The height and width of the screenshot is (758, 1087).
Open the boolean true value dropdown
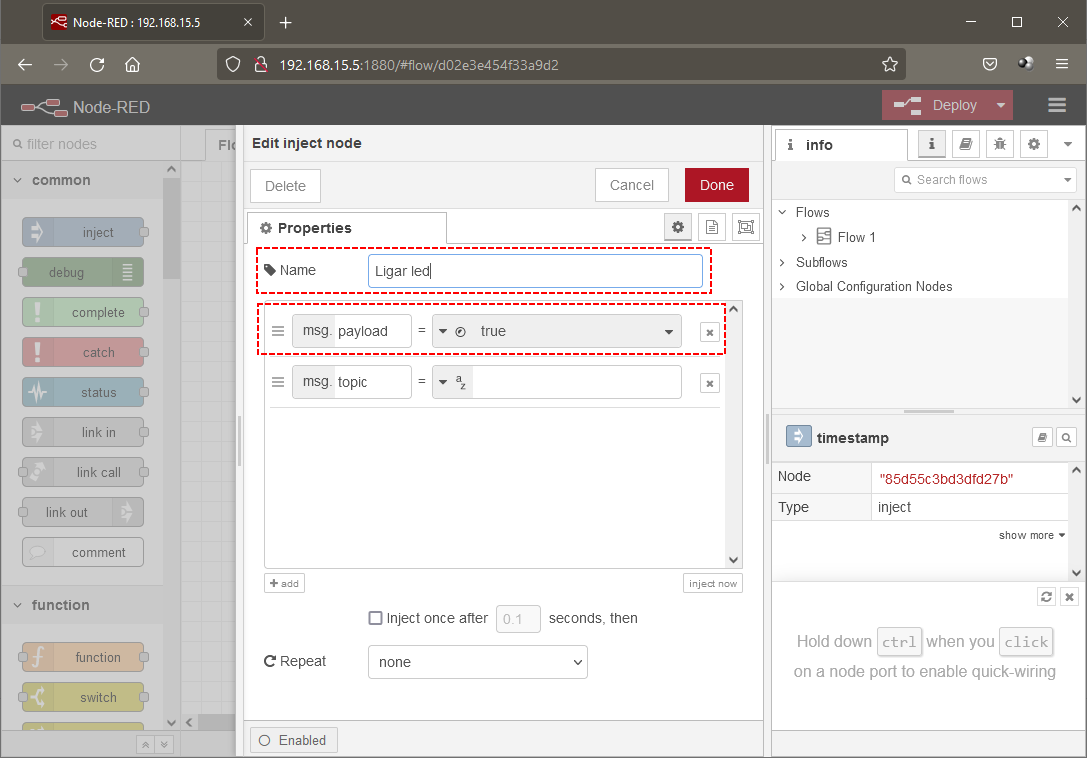tap(668, 331)
